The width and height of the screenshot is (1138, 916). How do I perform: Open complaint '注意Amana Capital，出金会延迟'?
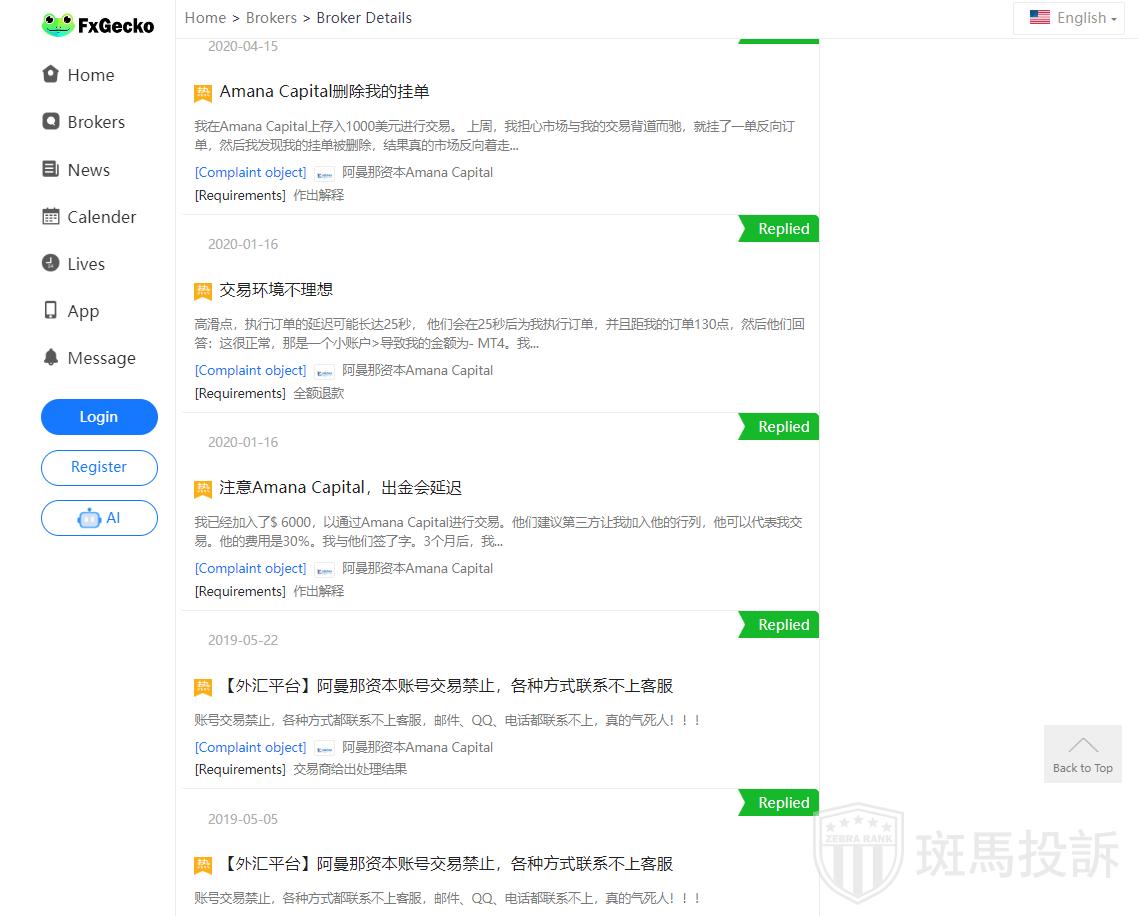click(x=340, y=488)
